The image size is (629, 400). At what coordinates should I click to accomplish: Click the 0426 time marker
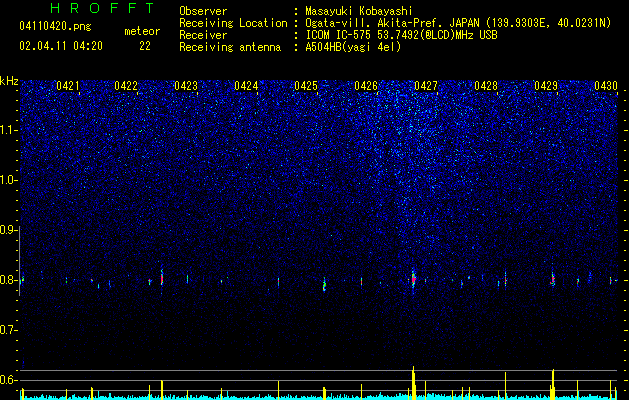(366, 86)
